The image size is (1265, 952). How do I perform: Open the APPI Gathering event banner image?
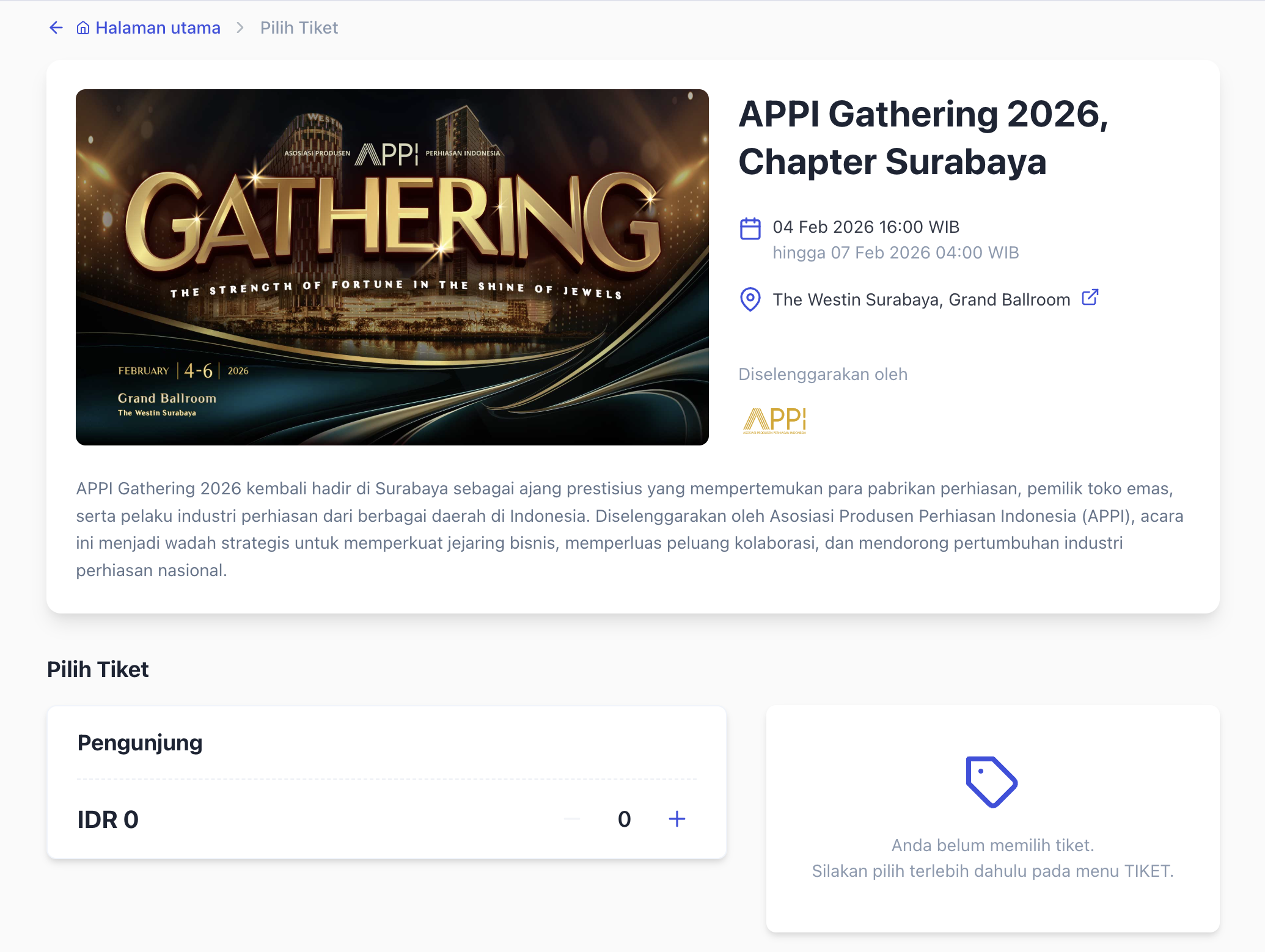coord(392,267)
